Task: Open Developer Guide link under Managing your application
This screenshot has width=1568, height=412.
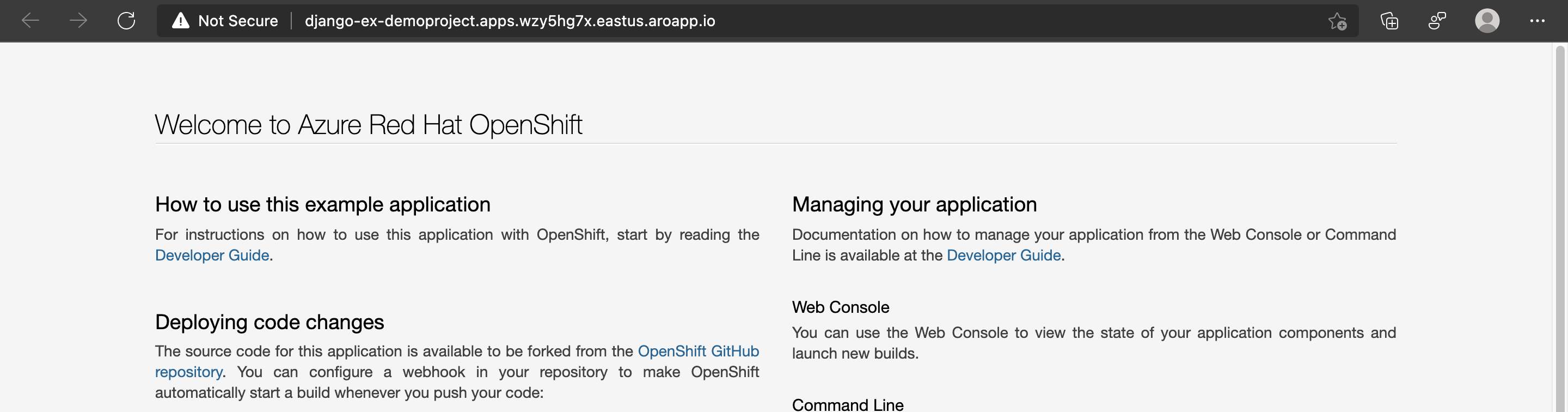Action: [1003, 256]
